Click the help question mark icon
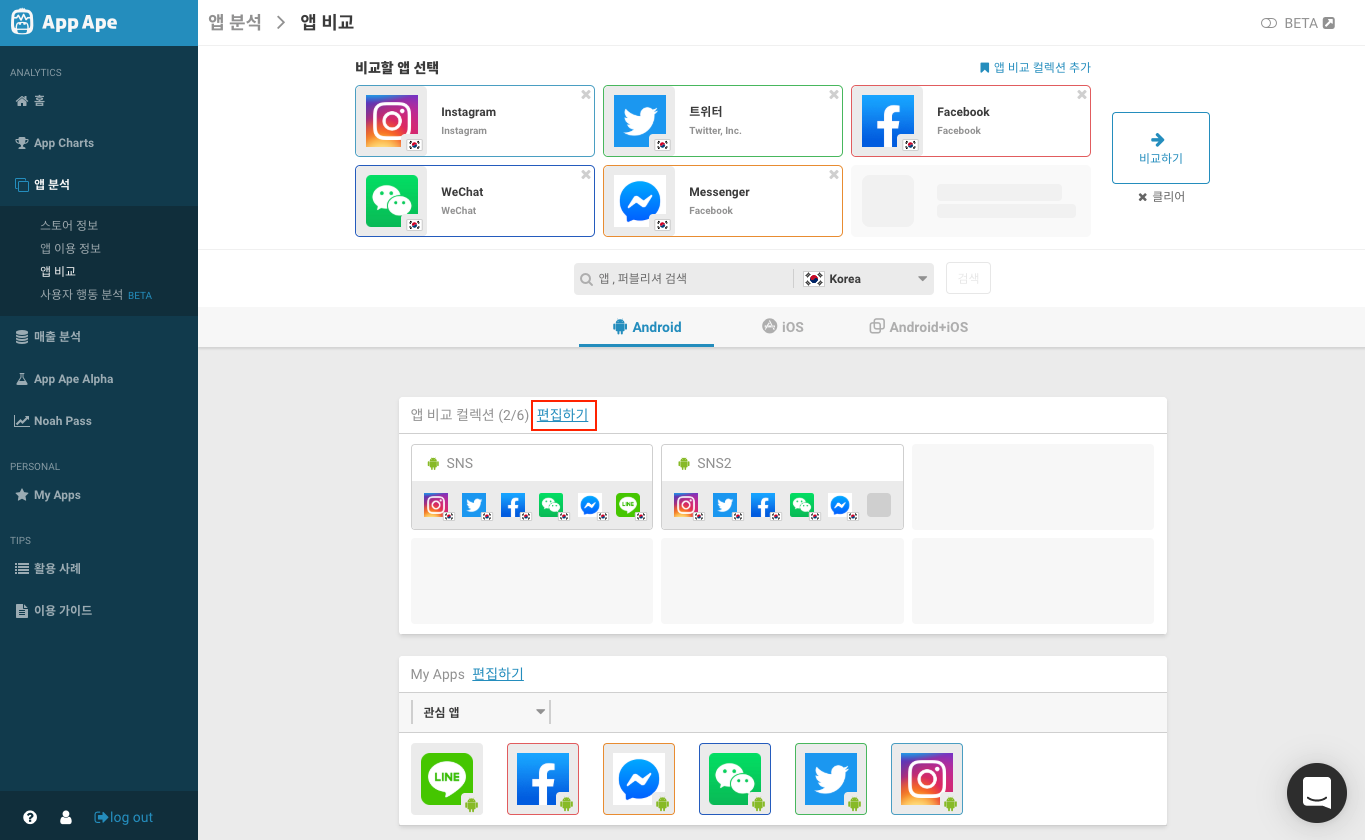 [30, 817]
